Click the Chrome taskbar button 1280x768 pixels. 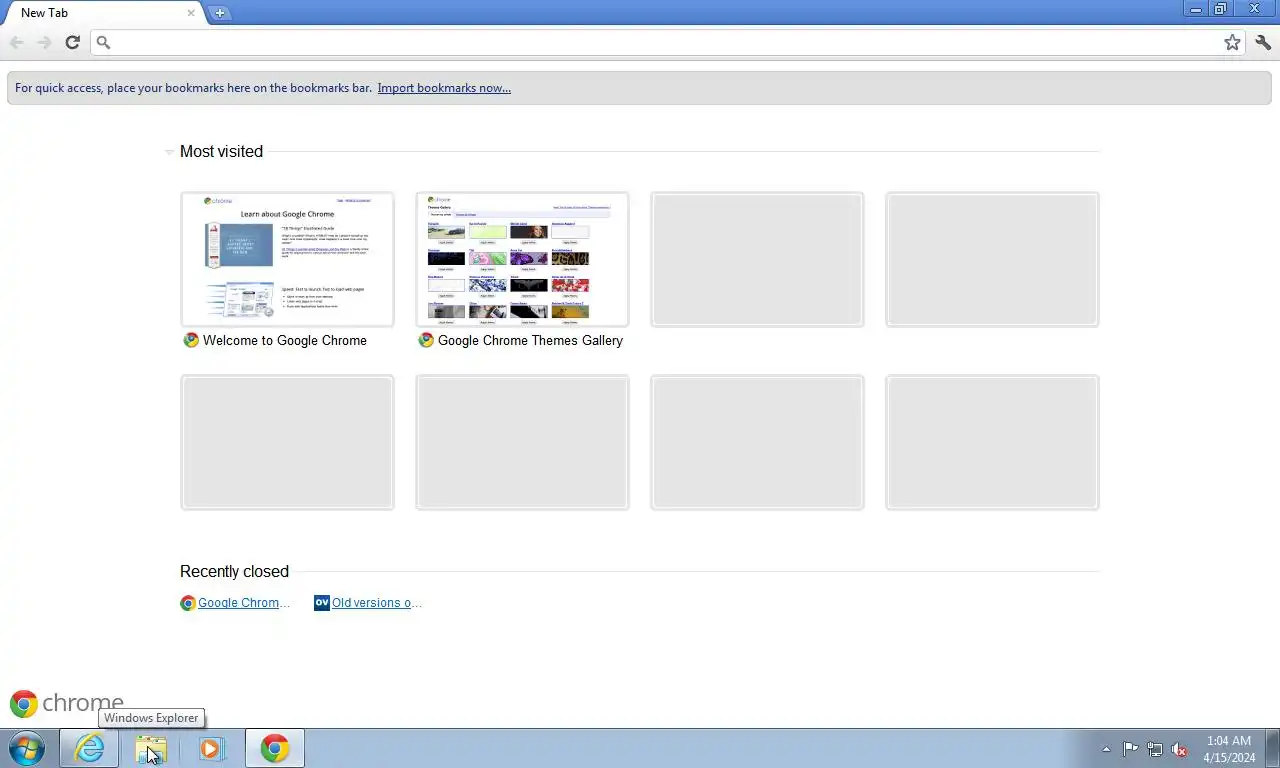pyautogui.click(x=275, y=748)
